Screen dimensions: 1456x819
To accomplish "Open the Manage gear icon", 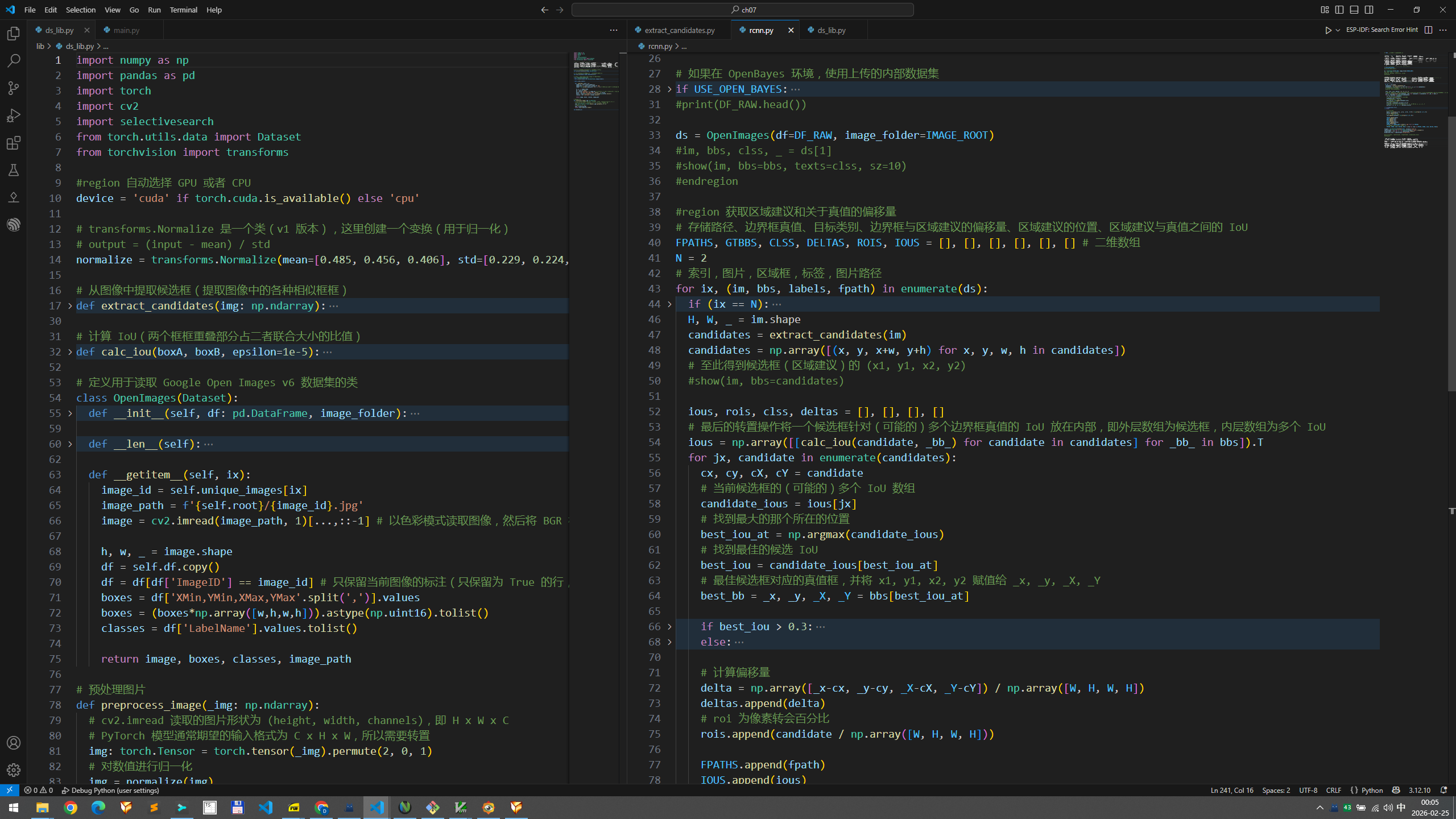I will point(14,770).
